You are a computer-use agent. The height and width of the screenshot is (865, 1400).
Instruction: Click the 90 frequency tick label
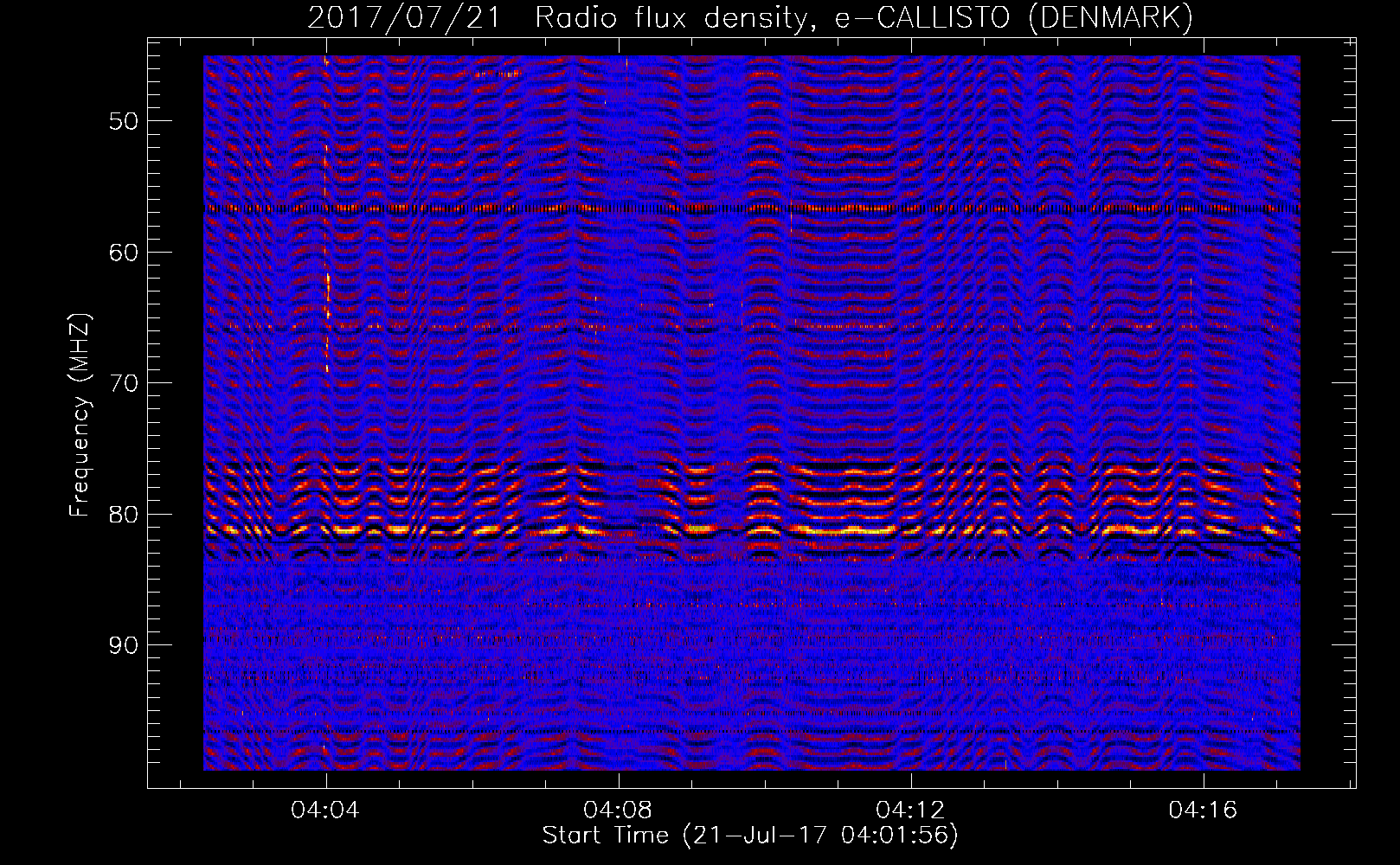click(124, 645)
